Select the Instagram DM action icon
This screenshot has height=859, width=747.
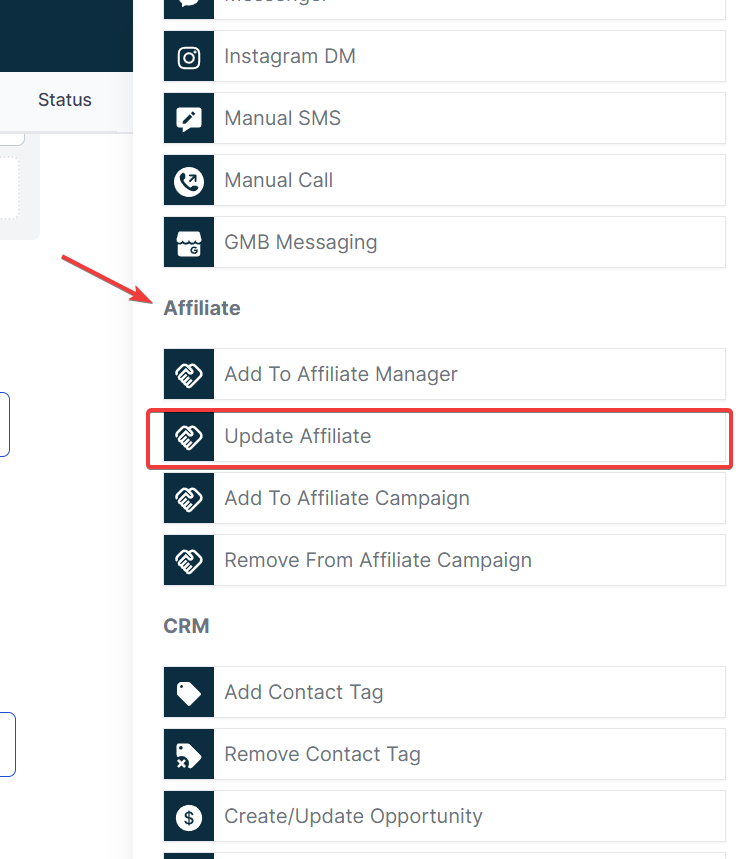pos(188,56)
